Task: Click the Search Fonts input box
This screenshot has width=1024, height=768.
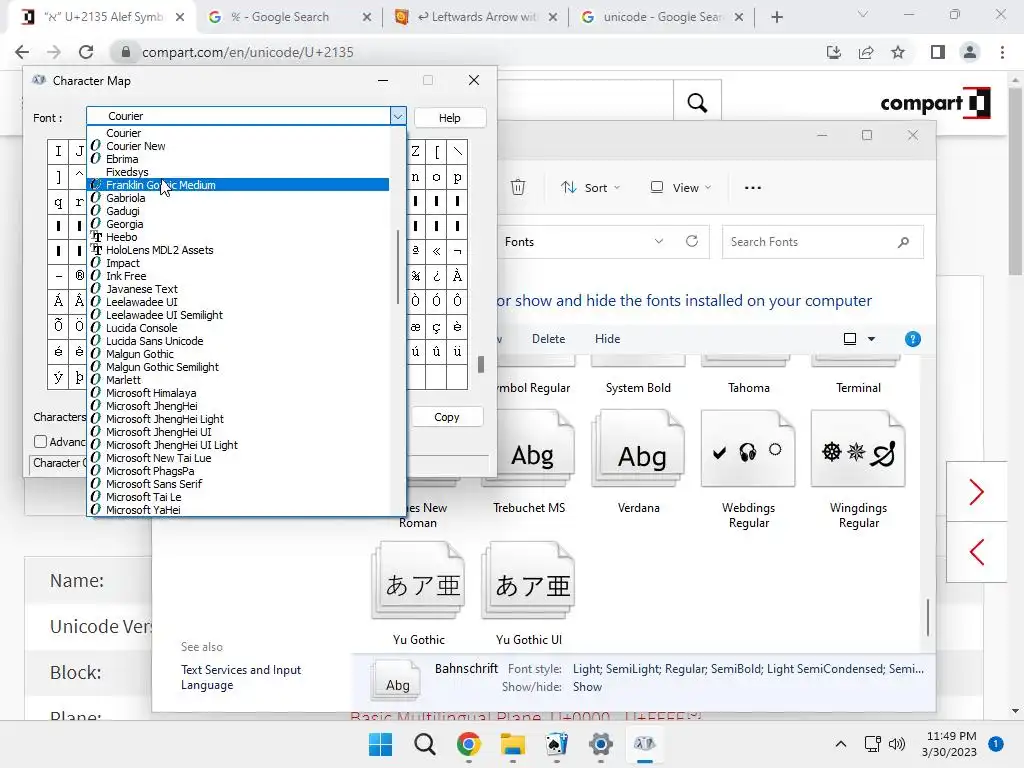Action: pos(822,242)
